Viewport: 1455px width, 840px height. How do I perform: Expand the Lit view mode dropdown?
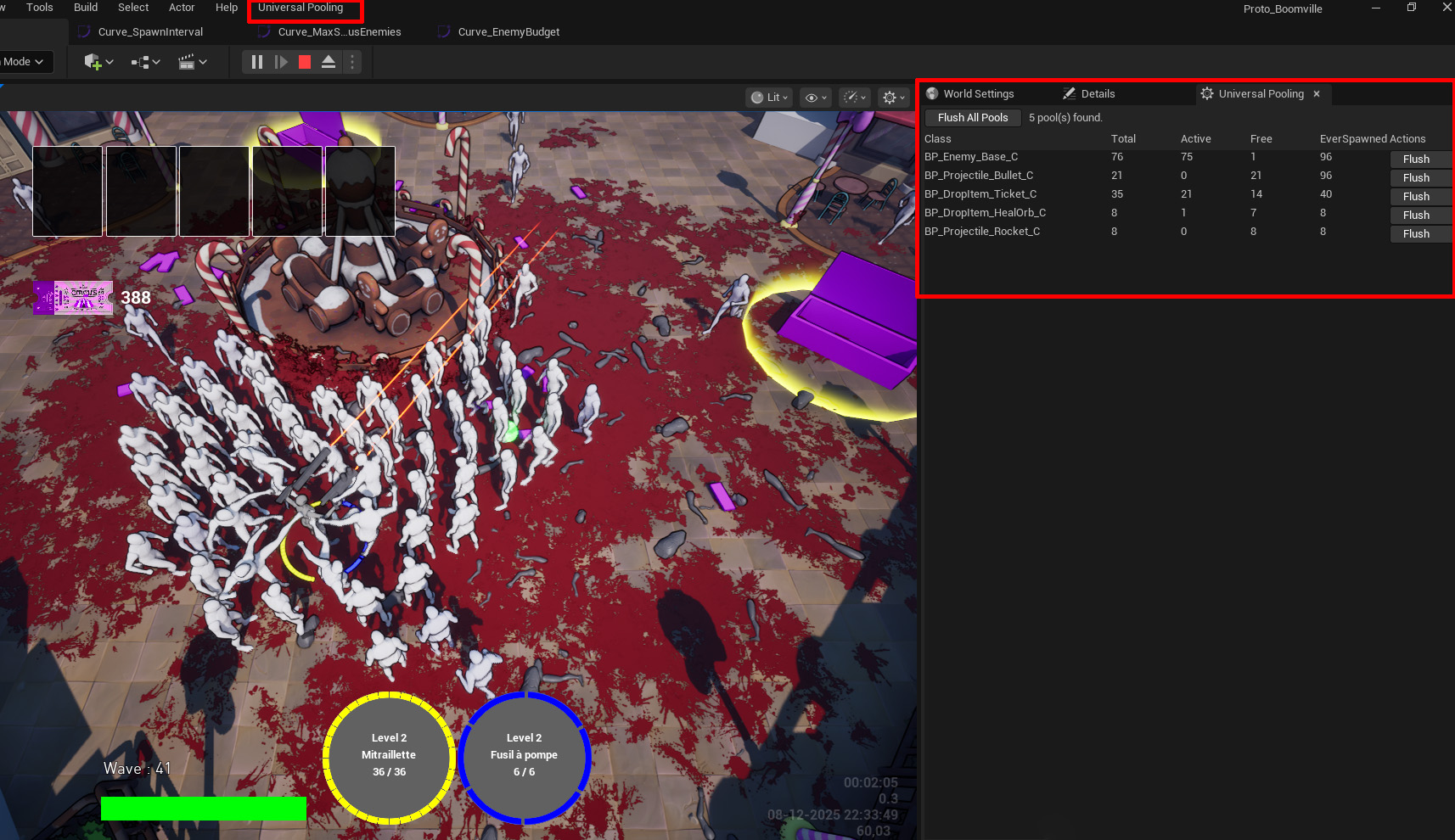tap(770, 98)
